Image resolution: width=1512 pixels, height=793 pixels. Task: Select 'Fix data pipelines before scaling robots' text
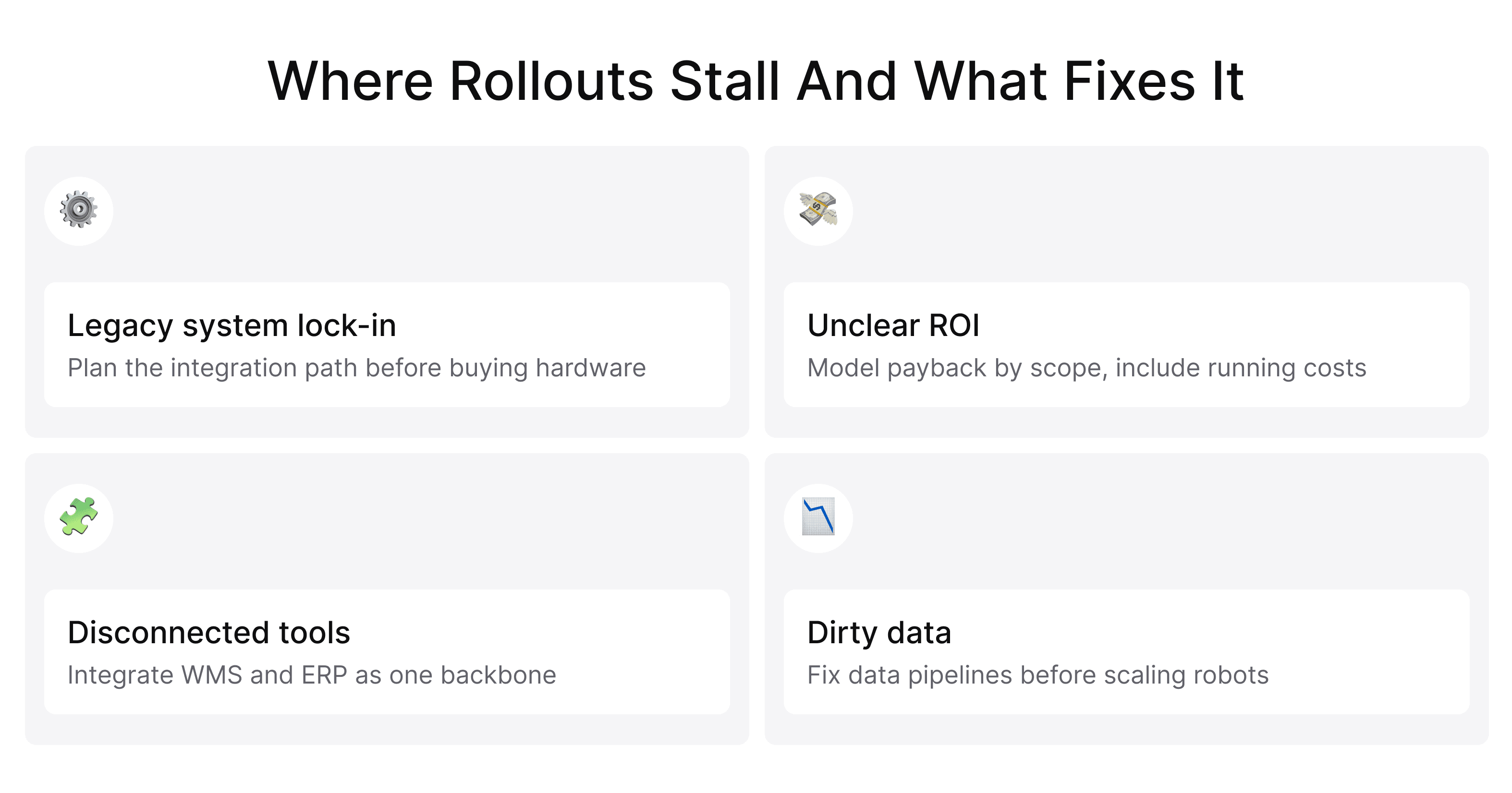click(x=1038, y=675)
